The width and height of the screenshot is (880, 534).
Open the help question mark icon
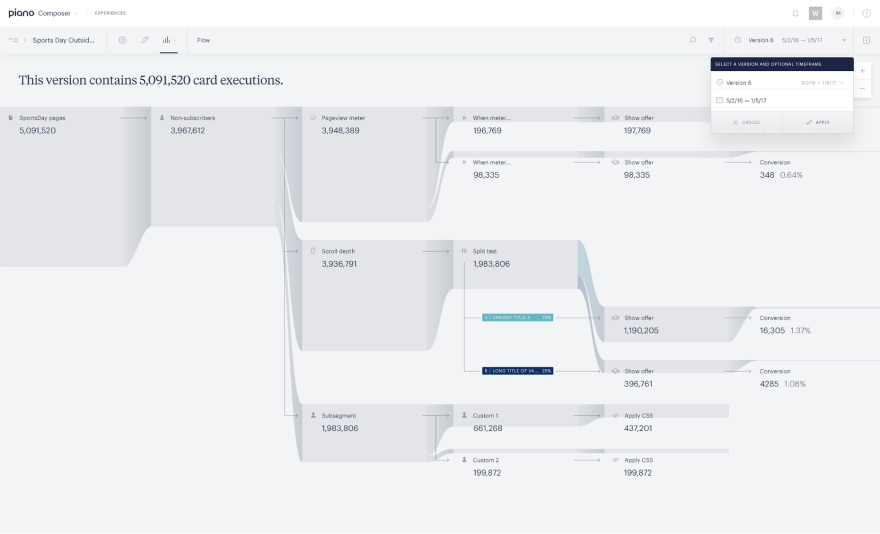point(867,13)
